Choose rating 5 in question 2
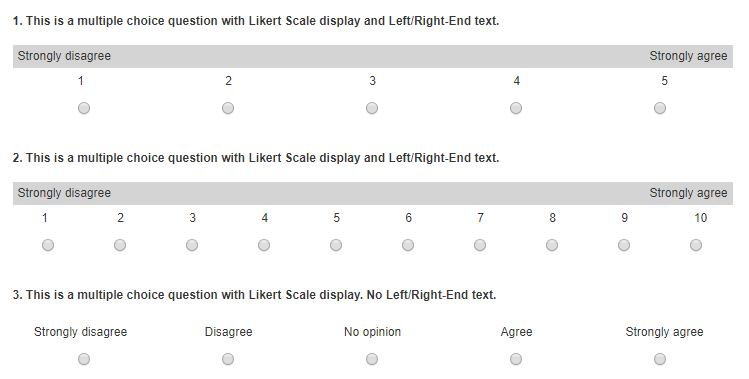The height and width of the screenshot is (379, 749). click(336, 245)
